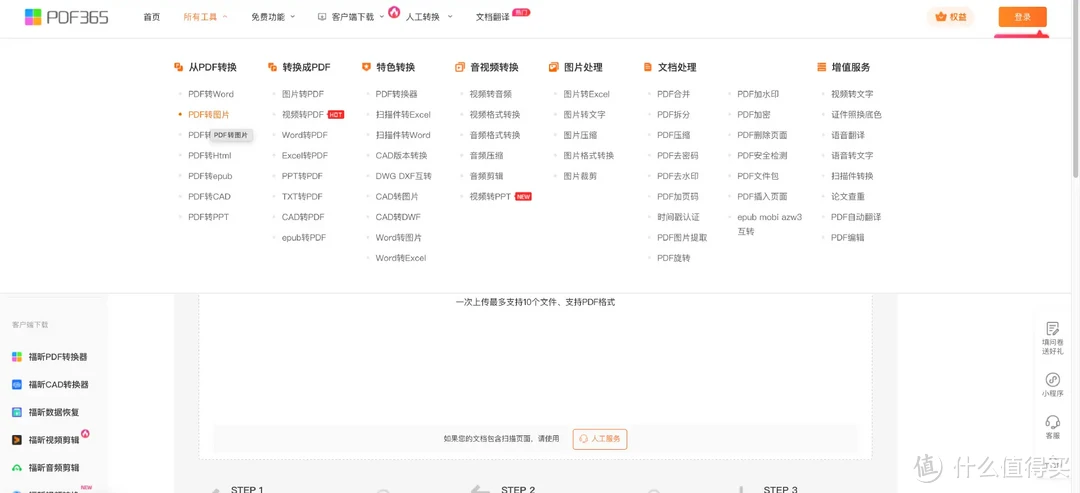Open the Word转PDF link
This screenshot has width=1080, height=493.
tap(304, 135)
